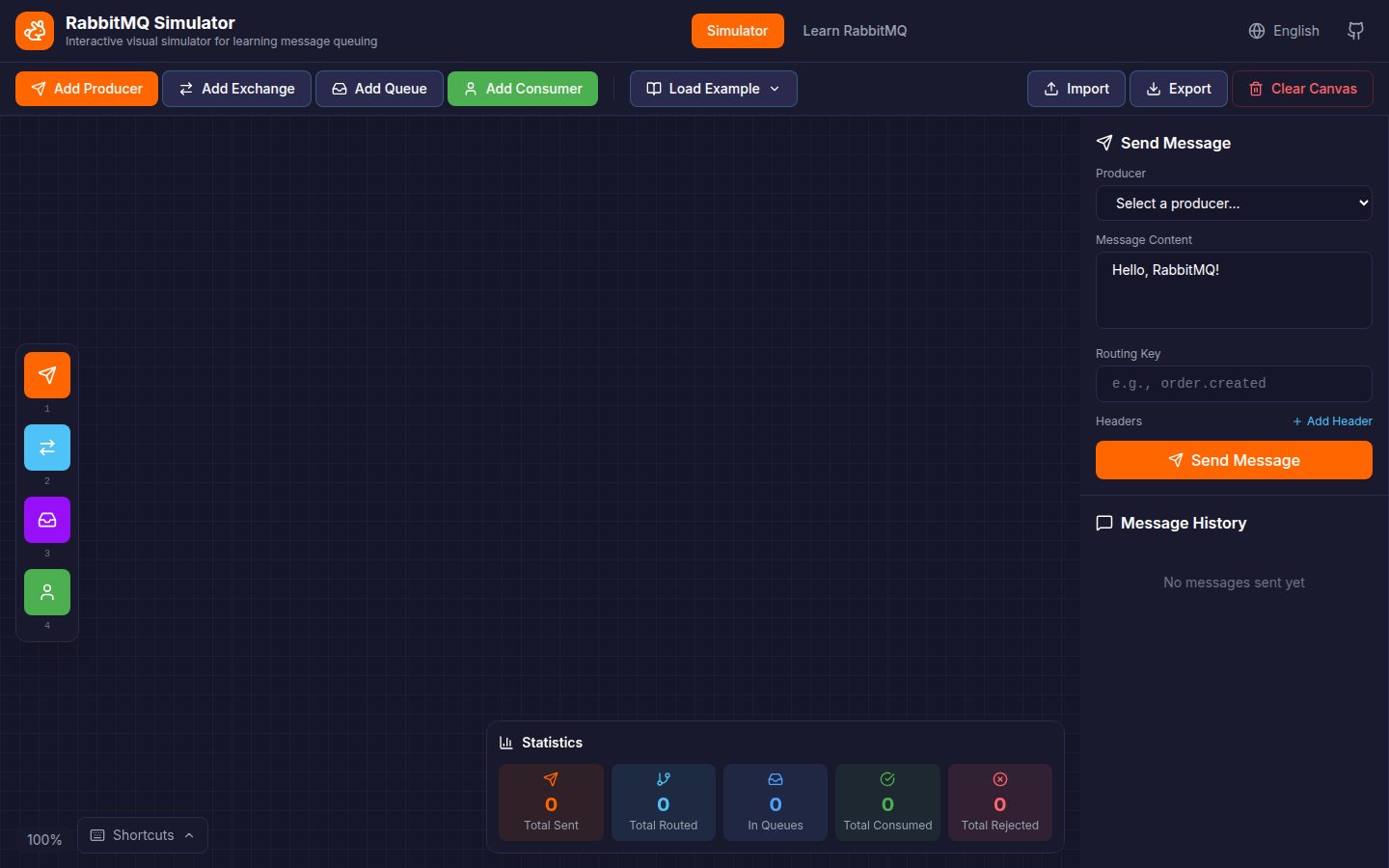The image size is (1389, 868).
Task: Click the orange Send Message button
Action: pyautogui.click(x=1234, y=460)
